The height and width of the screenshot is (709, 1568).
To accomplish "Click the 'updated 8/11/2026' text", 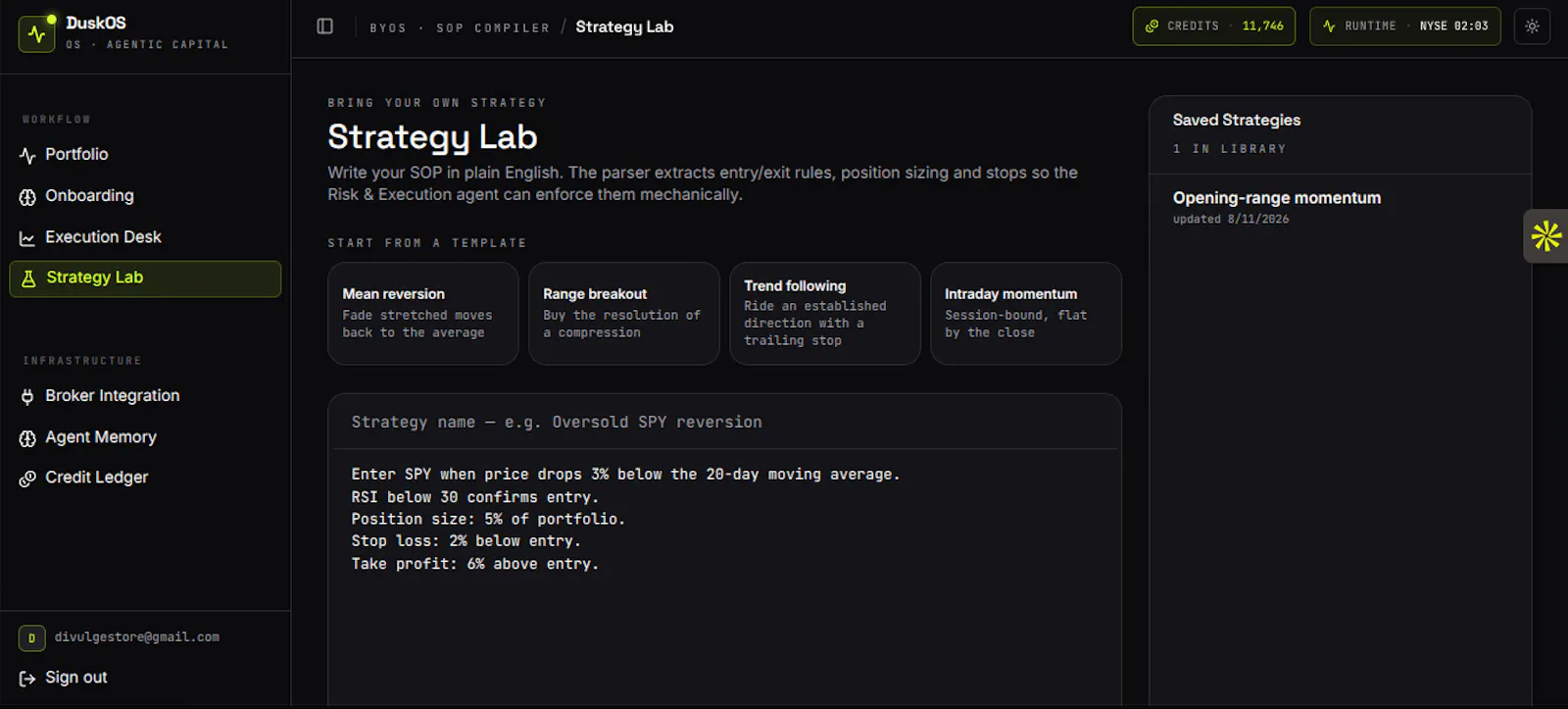I will click(1231, 220).
